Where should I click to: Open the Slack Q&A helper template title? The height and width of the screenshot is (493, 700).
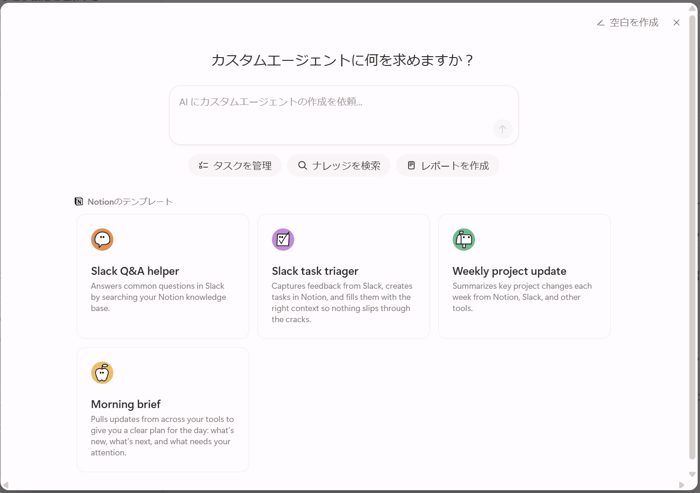[135, 271]
